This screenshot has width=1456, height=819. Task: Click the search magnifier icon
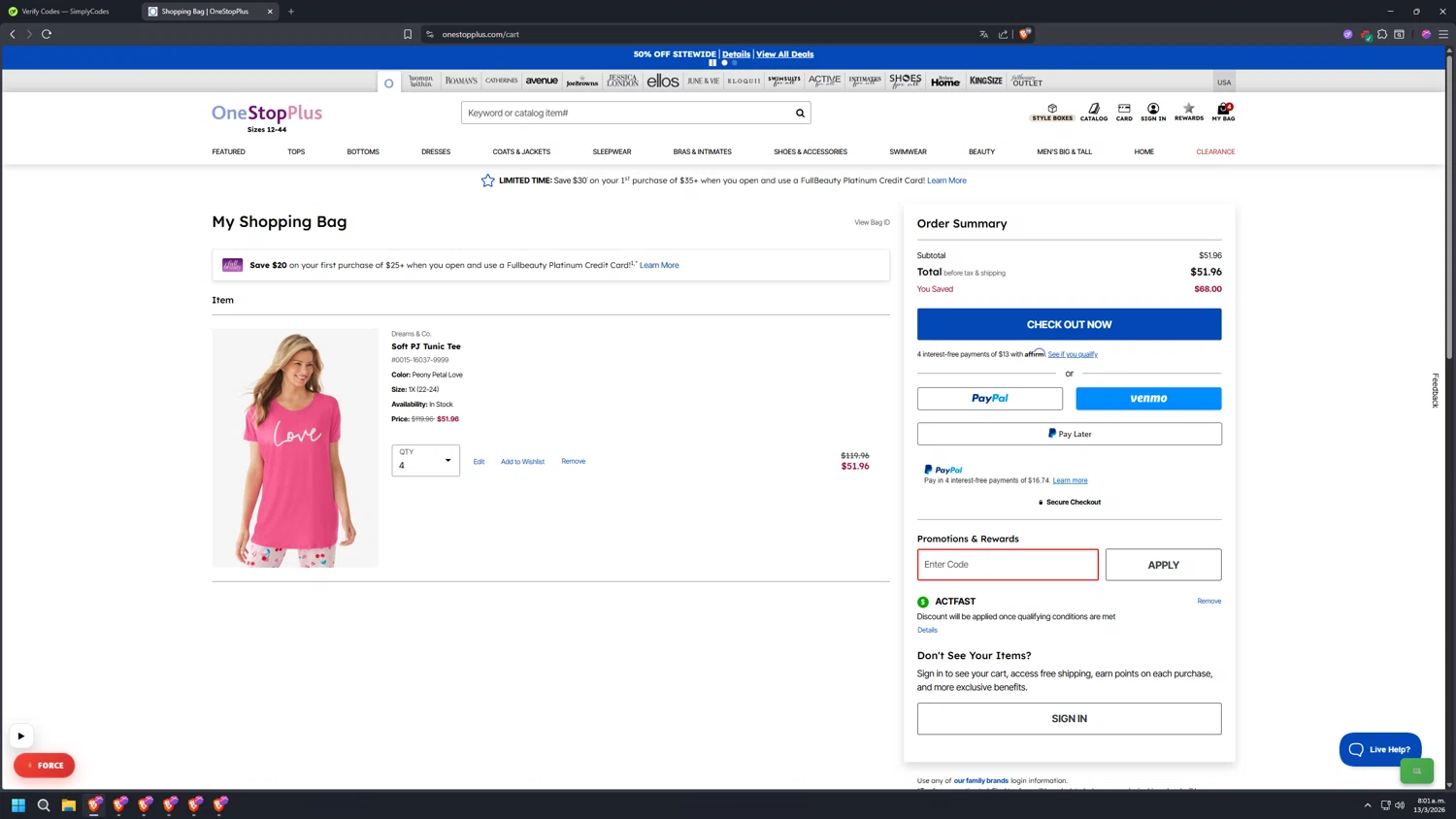coord(800,114)
